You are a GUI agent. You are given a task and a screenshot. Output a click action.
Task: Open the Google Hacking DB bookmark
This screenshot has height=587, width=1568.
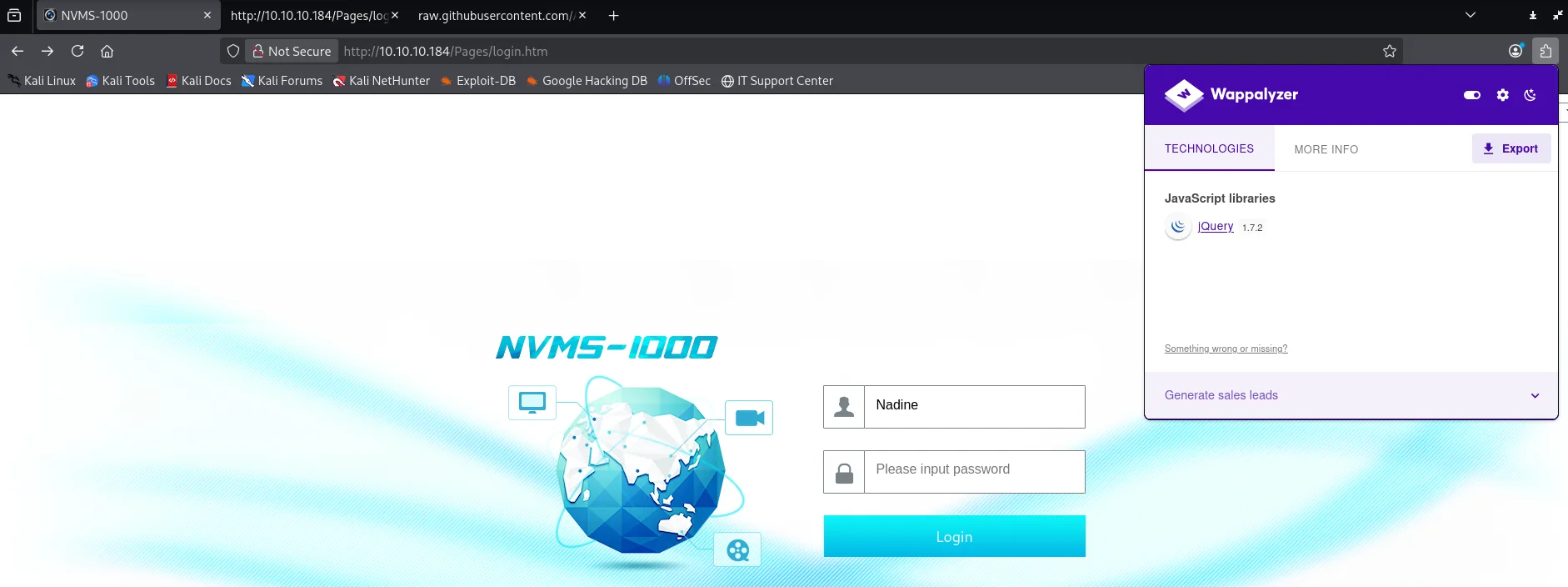coord(587,81)
